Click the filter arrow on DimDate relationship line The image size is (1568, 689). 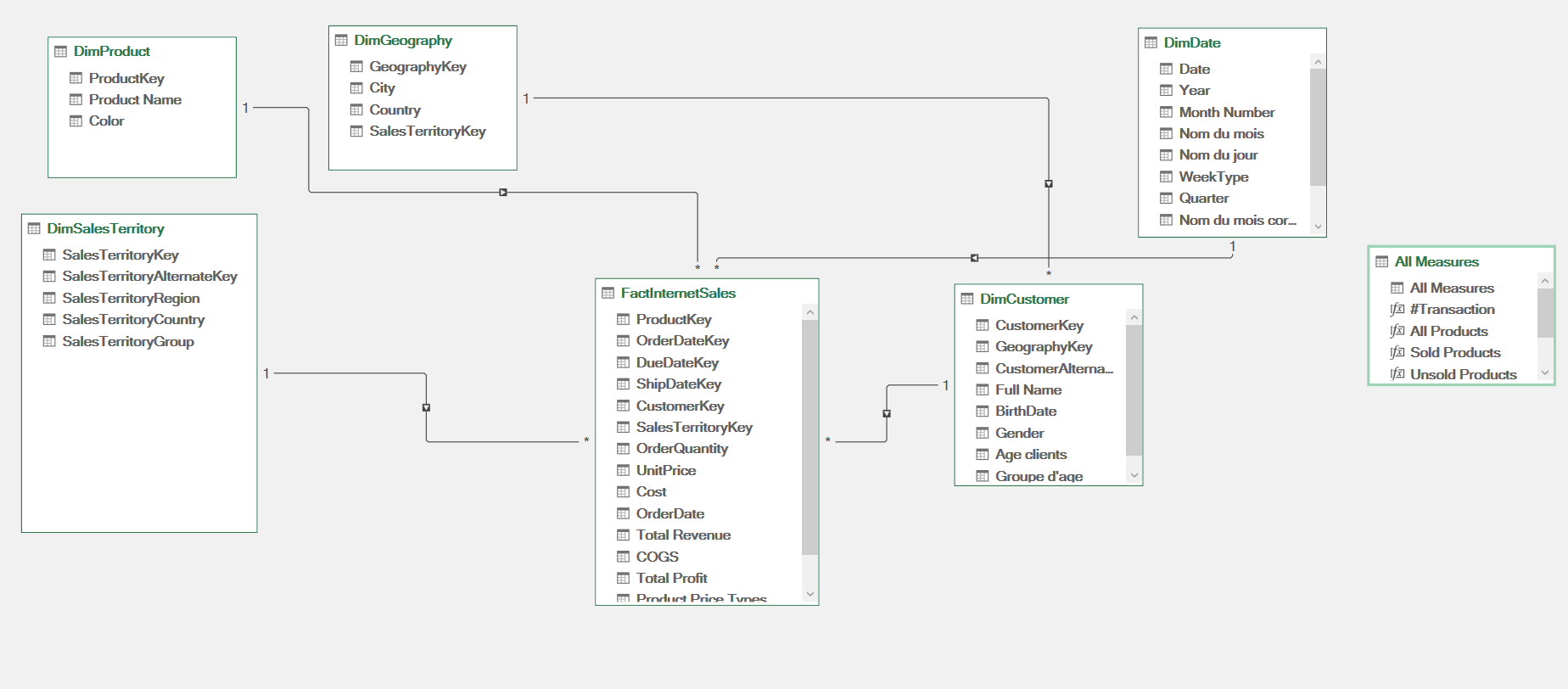point(974,258)
